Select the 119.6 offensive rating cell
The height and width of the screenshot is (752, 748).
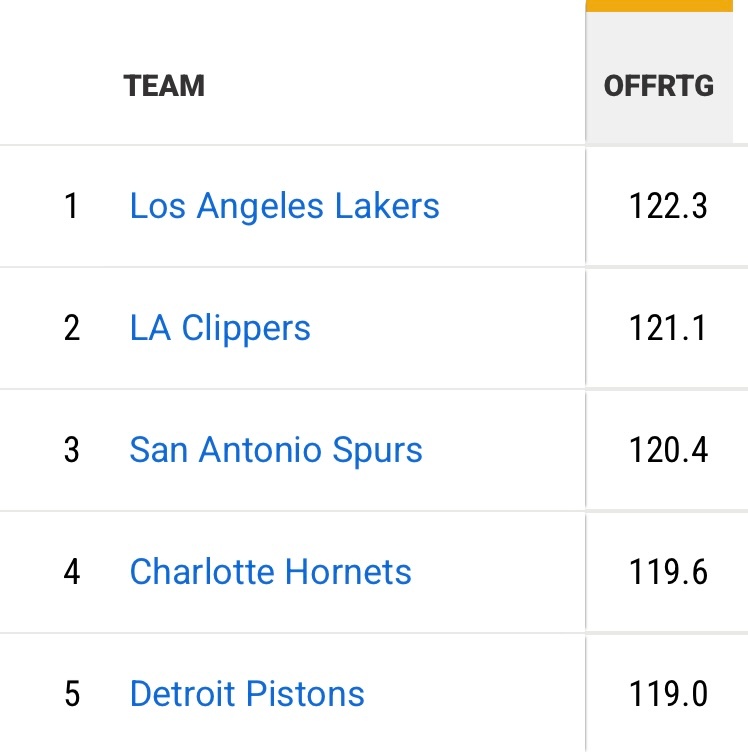(668, 572)
